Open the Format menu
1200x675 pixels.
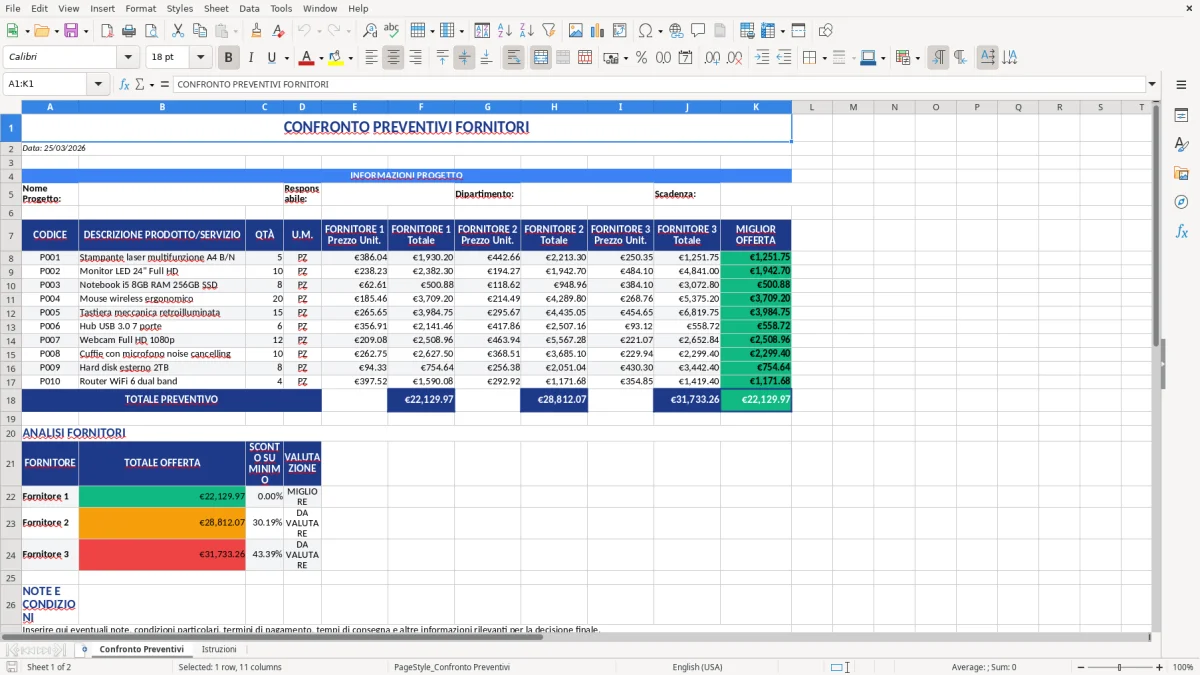pyautogui.click(x=140, y=8)
